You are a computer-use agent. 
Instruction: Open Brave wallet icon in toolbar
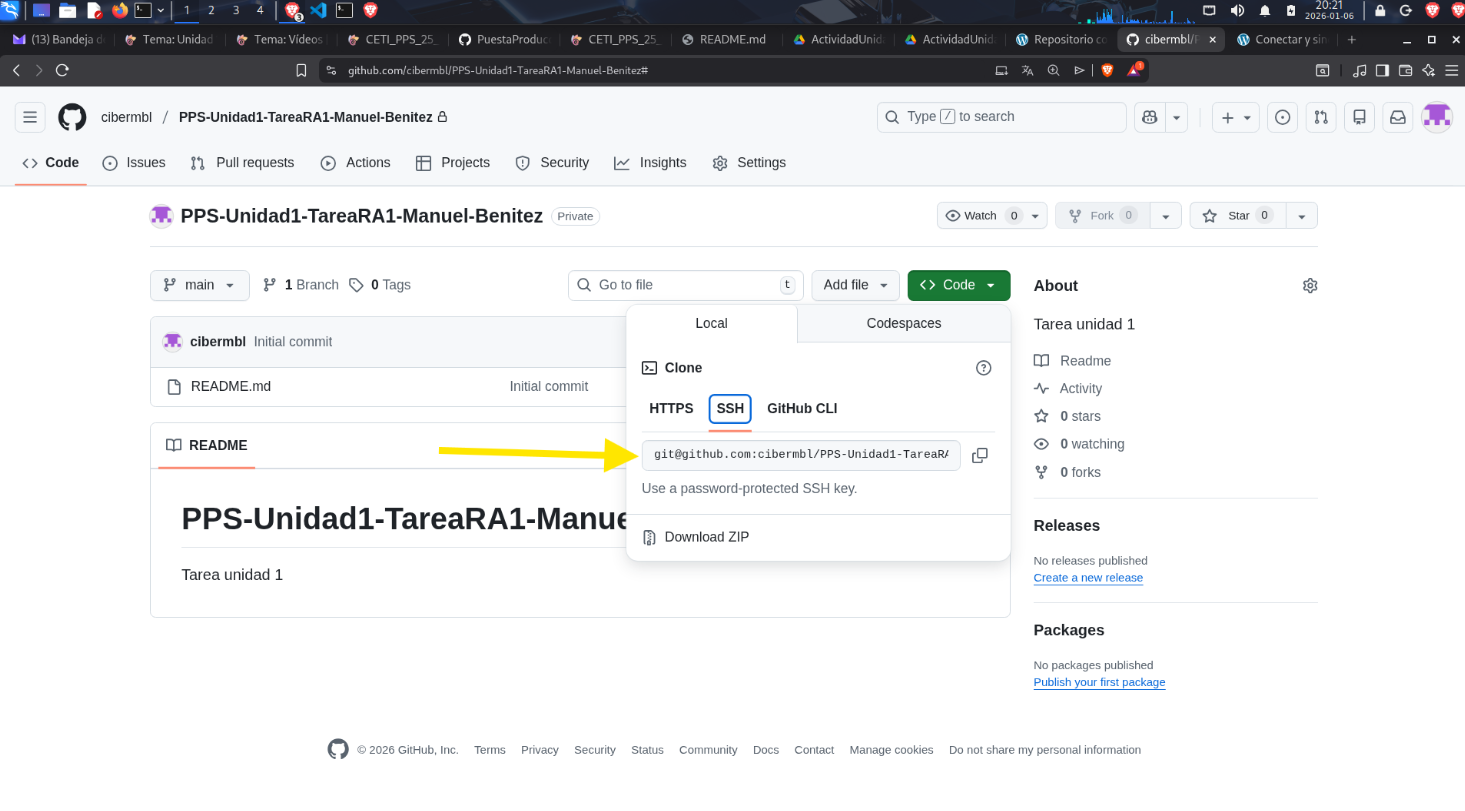(x=1405, y=70)
